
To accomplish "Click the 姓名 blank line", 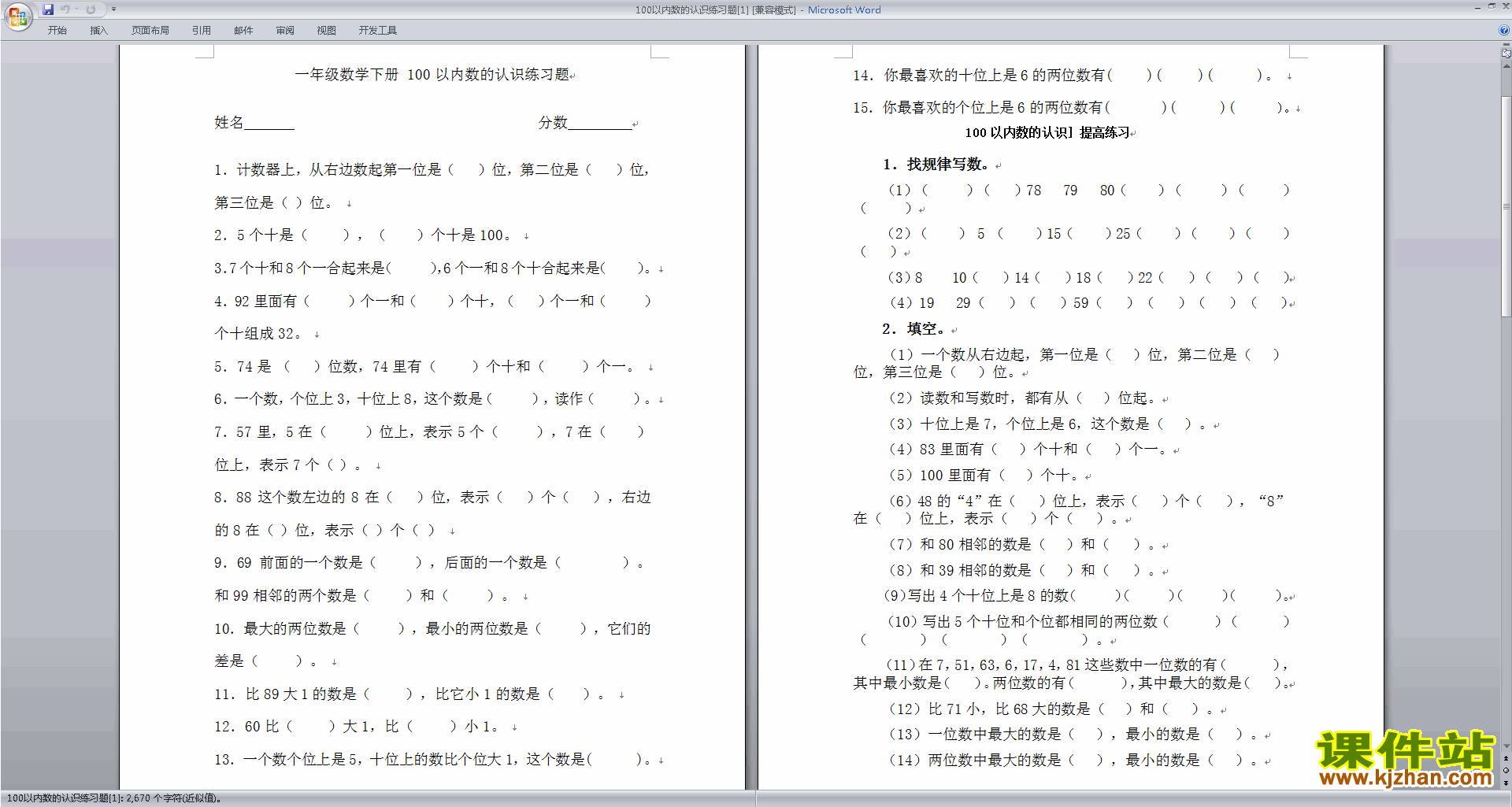I will coord(269,124).
